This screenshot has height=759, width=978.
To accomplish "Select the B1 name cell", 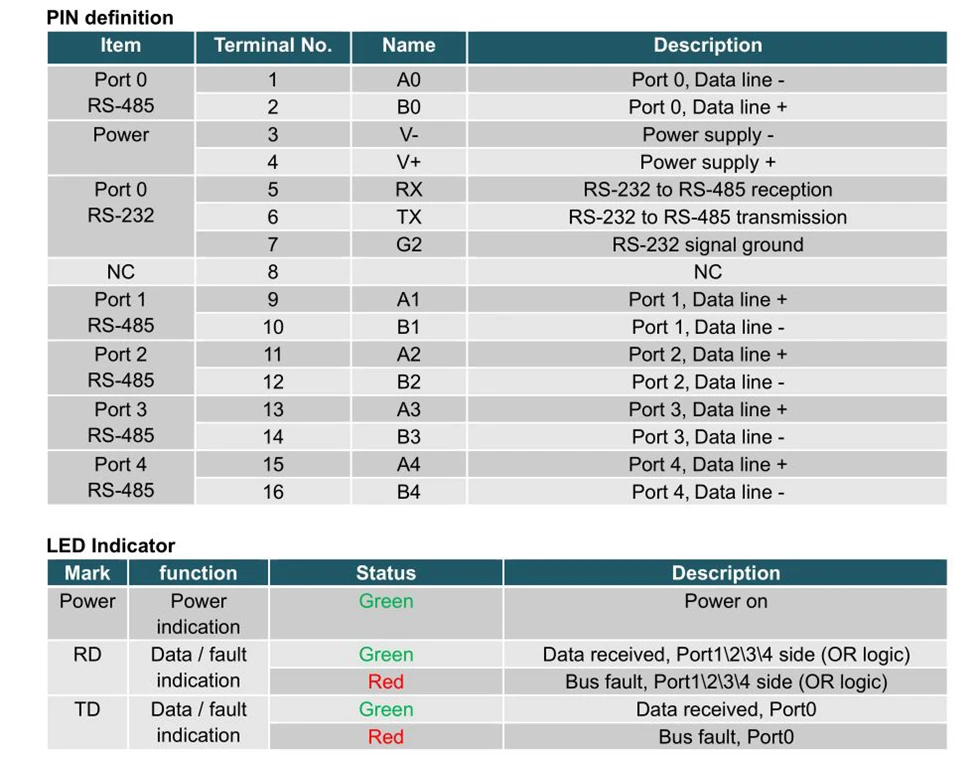I will 409,327.
